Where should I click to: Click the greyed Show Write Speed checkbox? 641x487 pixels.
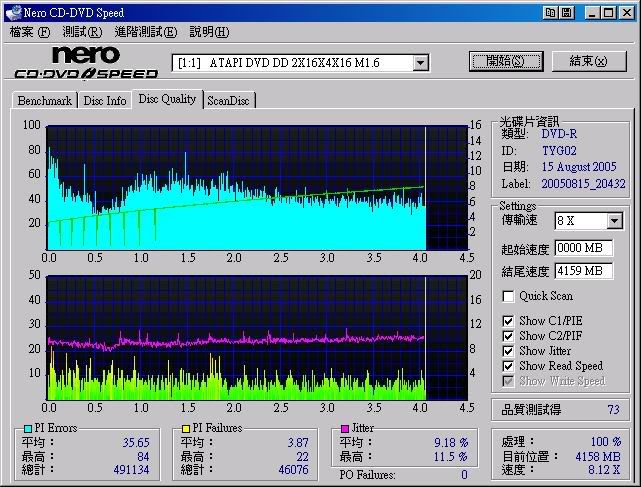click(x=508, y=381)
